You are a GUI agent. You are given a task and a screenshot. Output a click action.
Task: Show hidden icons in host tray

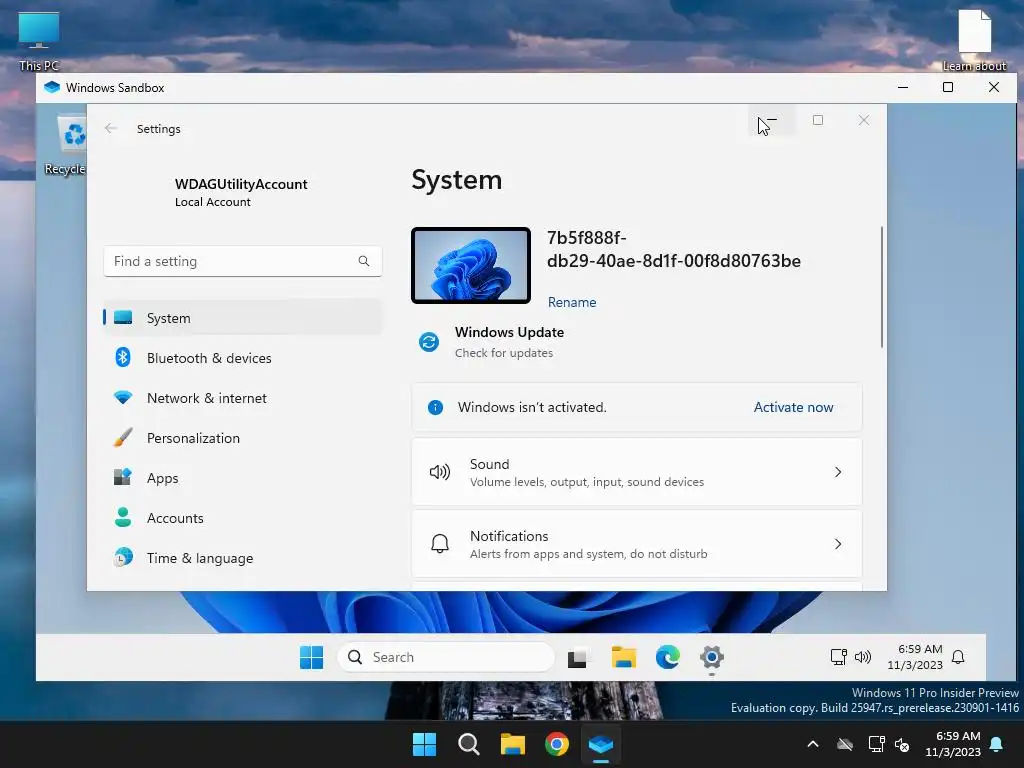coord(813,744)
